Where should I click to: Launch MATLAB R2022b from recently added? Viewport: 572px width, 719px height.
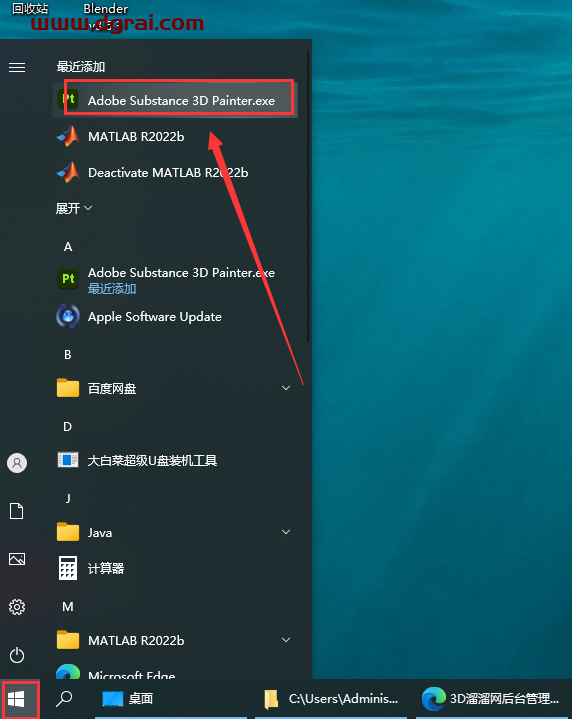pos(175,136)
